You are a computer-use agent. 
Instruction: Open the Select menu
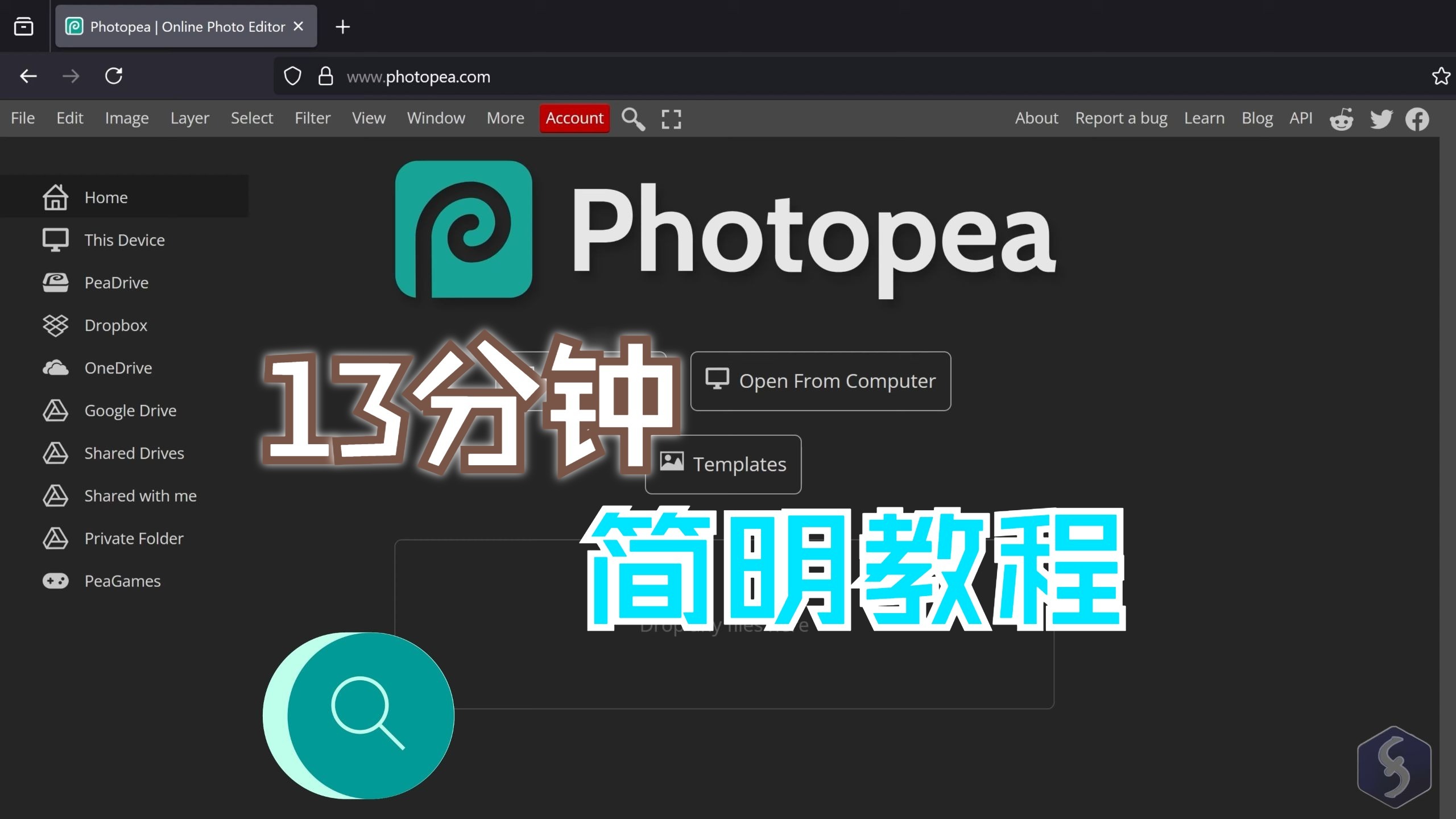coord(252,118)
